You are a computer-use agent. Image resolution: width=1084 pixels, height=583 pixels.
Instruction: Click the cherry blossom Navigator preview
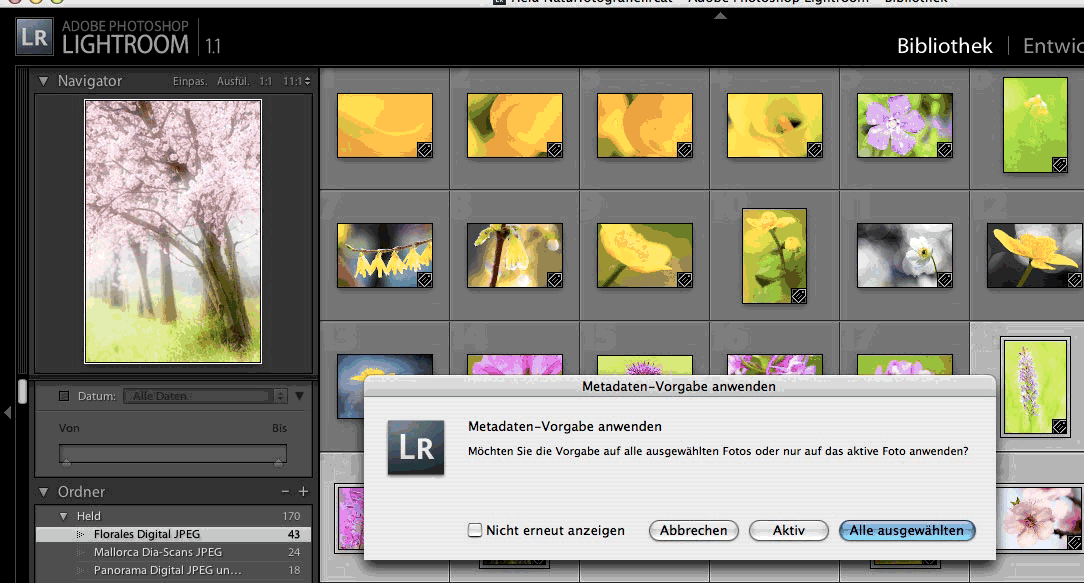pyautogui.click(x=173, y=232)
